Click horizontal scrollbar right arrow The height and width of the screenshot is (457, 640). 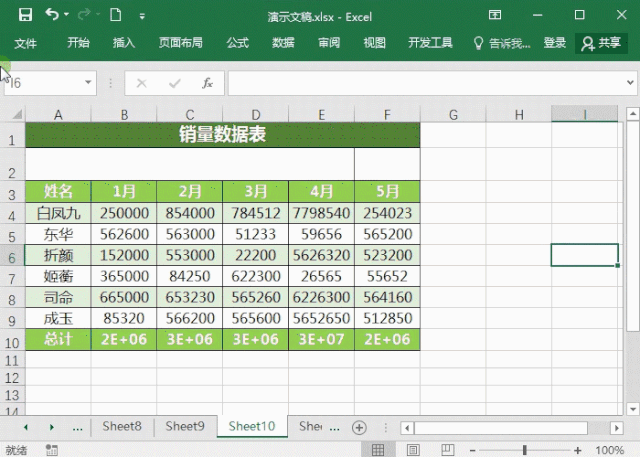[x=617, y=428]
